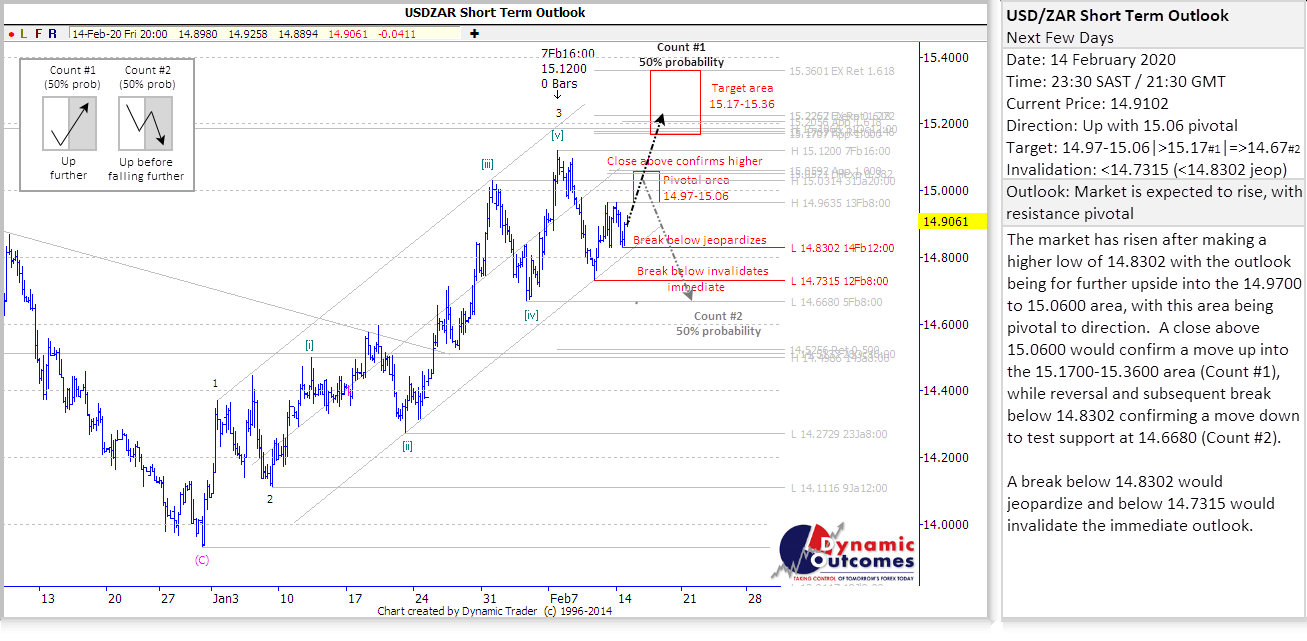1307x641 pixels.
Task: Click the wave label [iv] on chart
Action: 531,314
